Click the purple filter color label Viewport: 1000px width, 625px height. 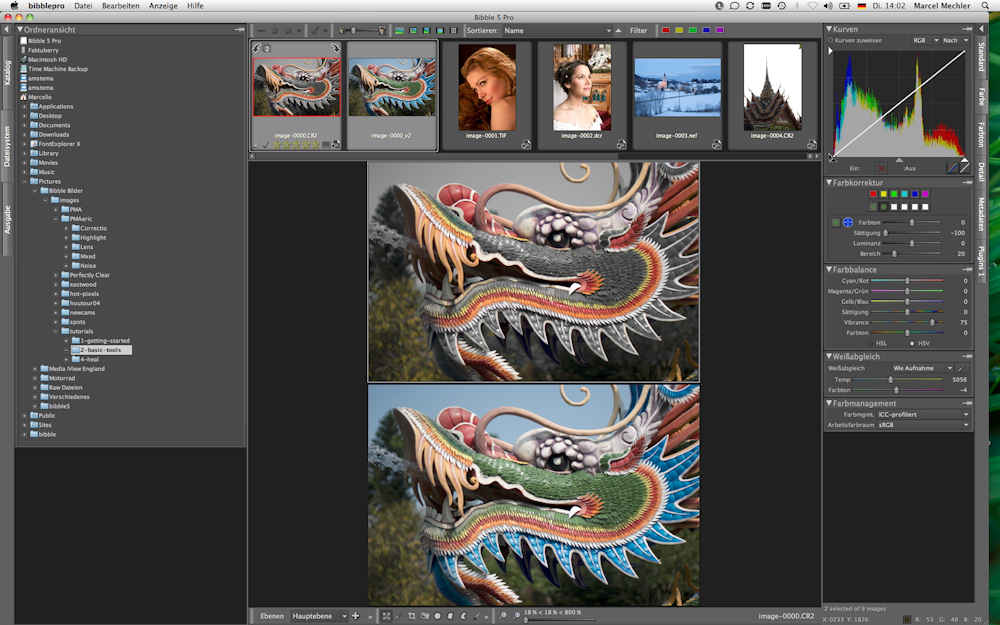pyautogui.click(x=719, y=30)
